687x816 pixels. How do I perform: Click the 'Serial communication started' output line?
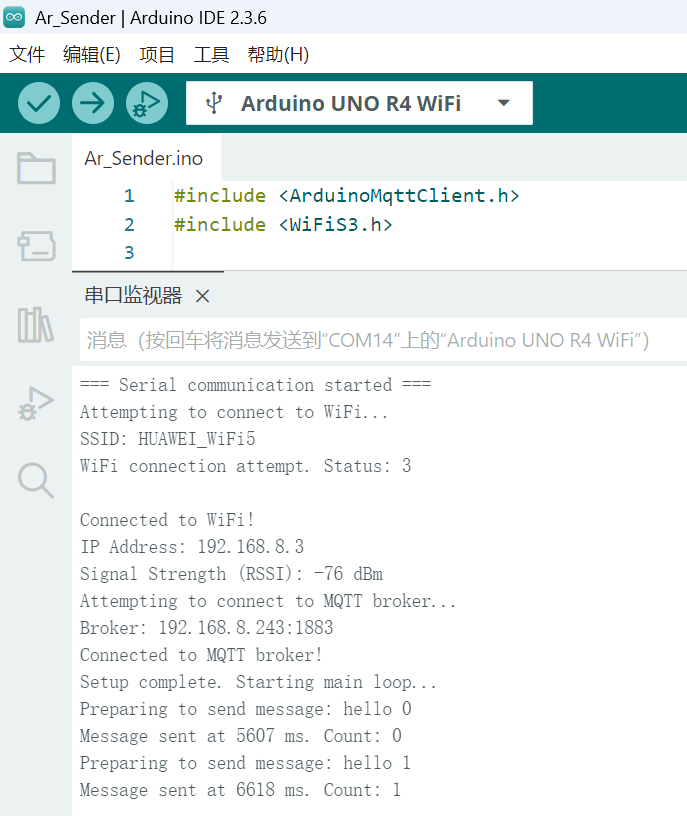point(256,385)
